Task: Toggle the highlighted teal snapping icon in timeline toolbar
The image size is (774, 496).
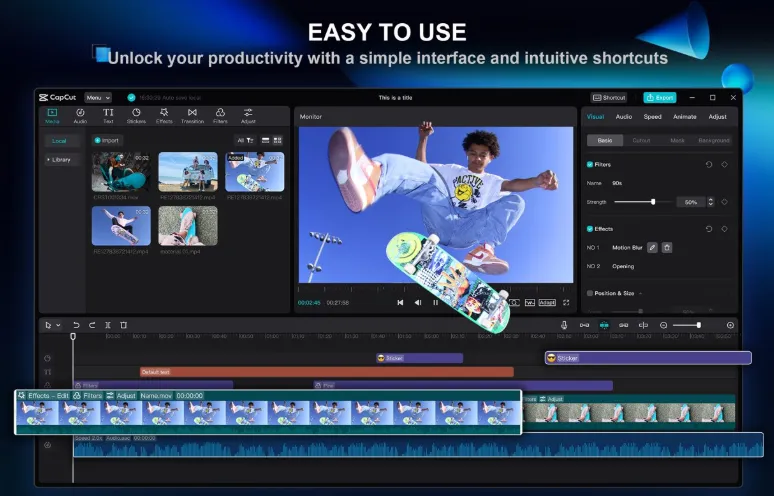Action: (x=604, y=325)
